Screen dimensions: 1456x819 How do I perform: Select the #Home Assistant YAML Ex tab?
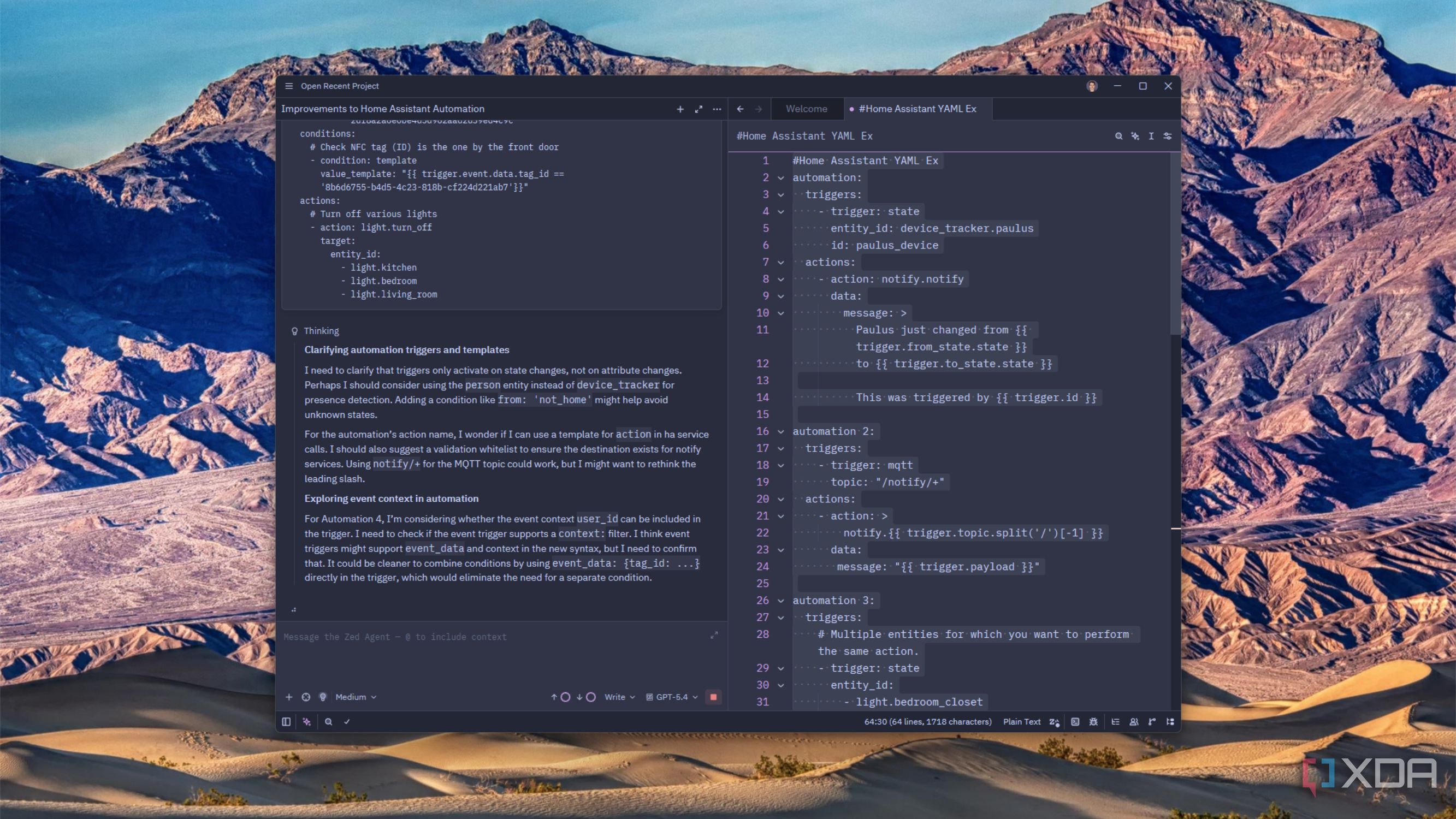pyautogui.click(x=918, y=109)
